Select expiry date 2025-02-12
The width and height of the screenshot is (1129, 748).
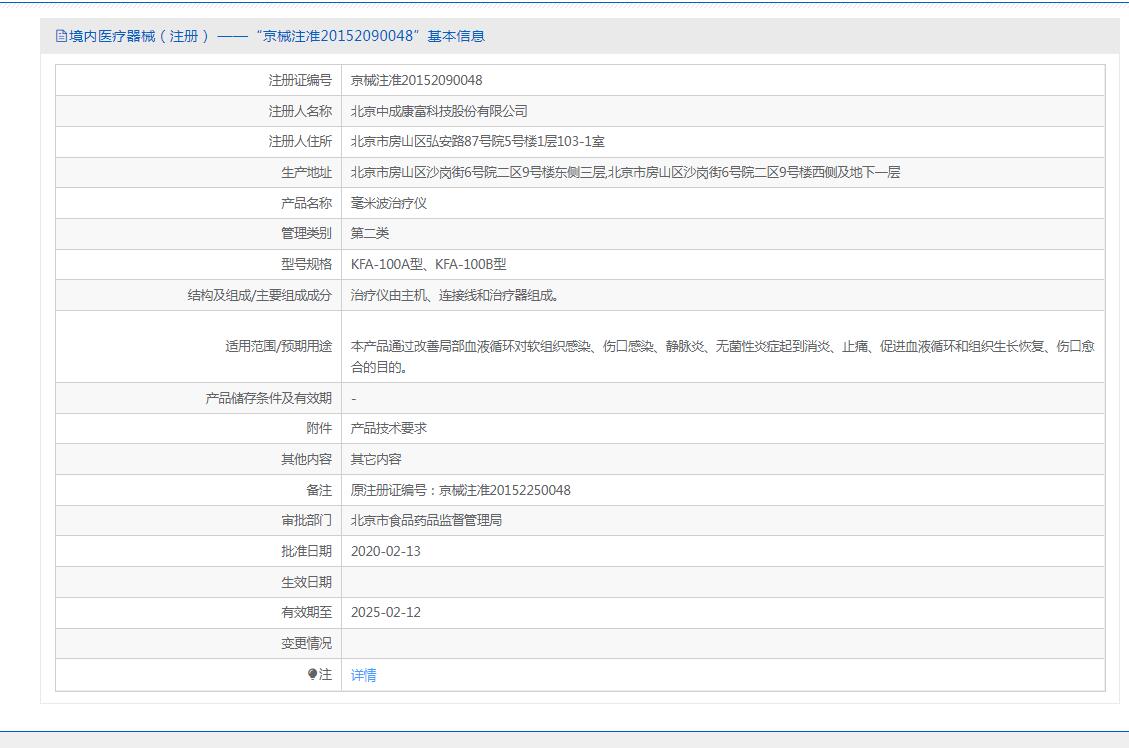coord(385,613)
